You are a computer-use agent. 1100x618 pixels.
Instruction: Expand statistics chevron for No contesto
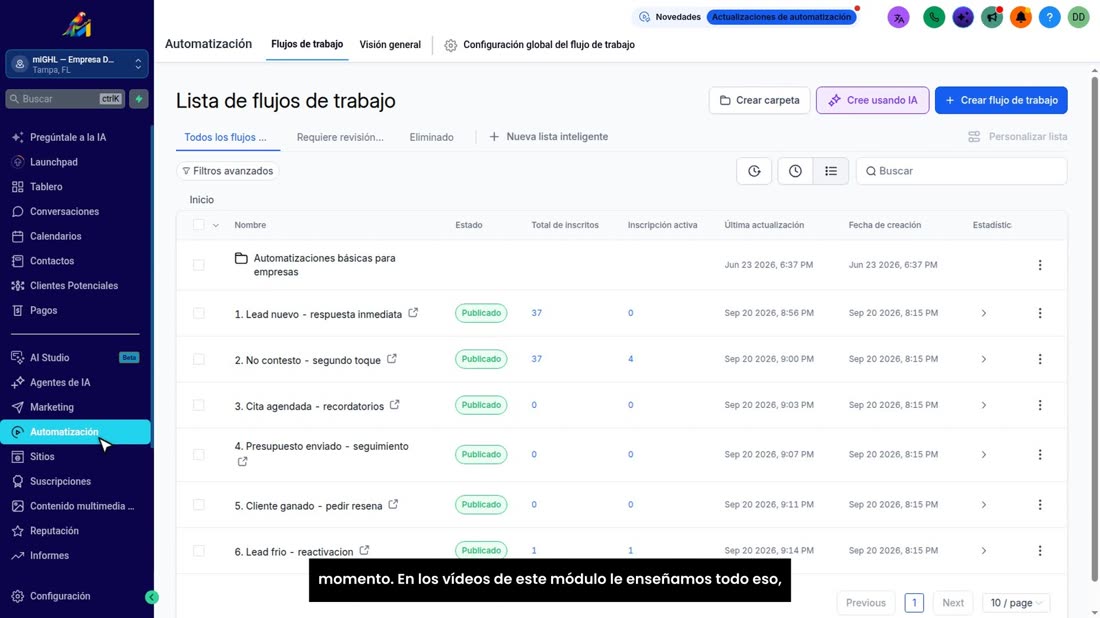click(x=984, y=359)
